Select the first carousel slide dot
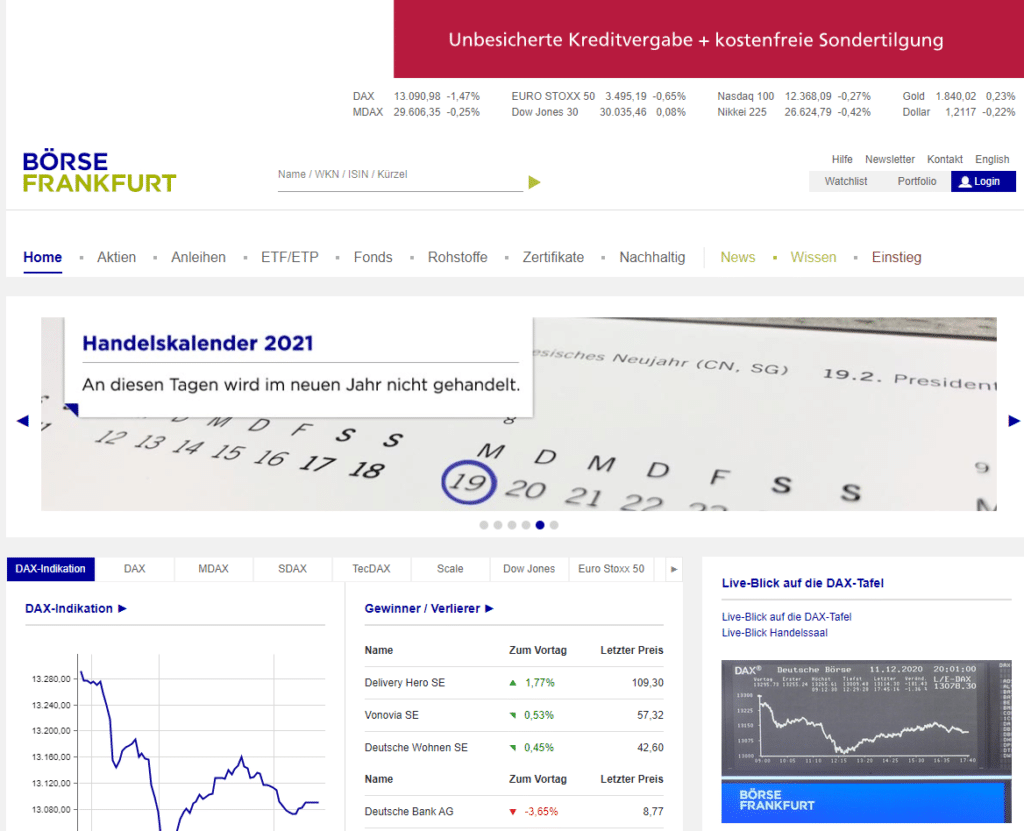 tap(484, 524)
